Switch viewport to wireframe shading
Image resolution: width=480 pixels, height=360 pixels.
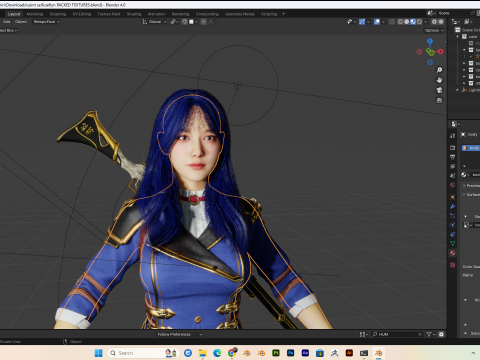click(400, 22)
